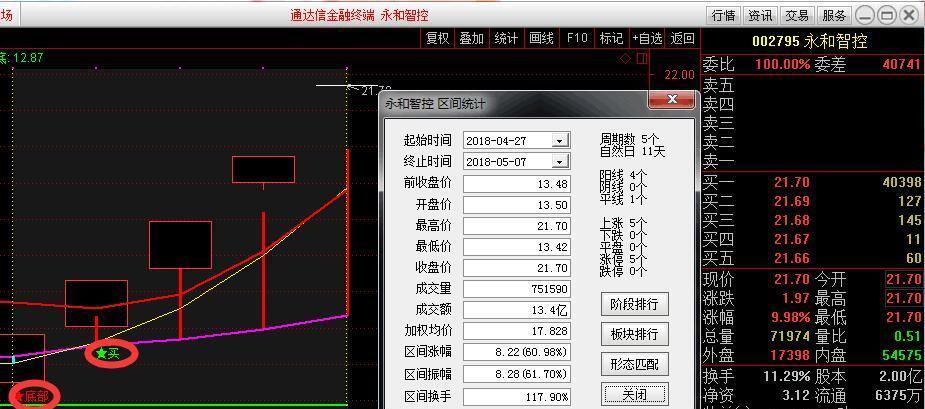The height and width of the screenshot is (409, 925).
Task: Minimize the main window
Action: (865, 15)
